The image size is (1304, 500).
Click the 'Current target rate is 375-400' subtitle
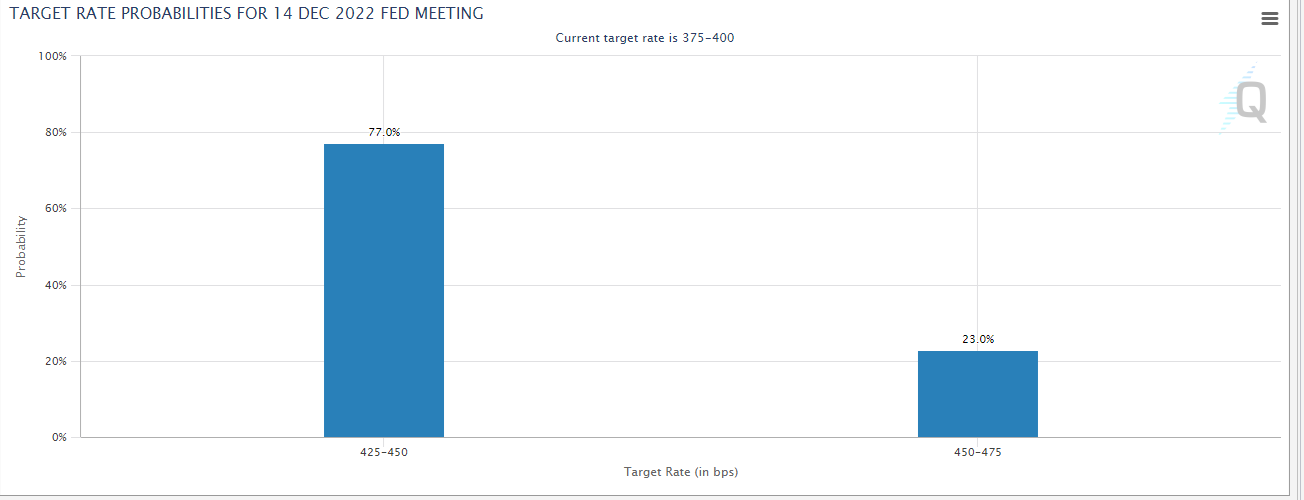[652, 38]
